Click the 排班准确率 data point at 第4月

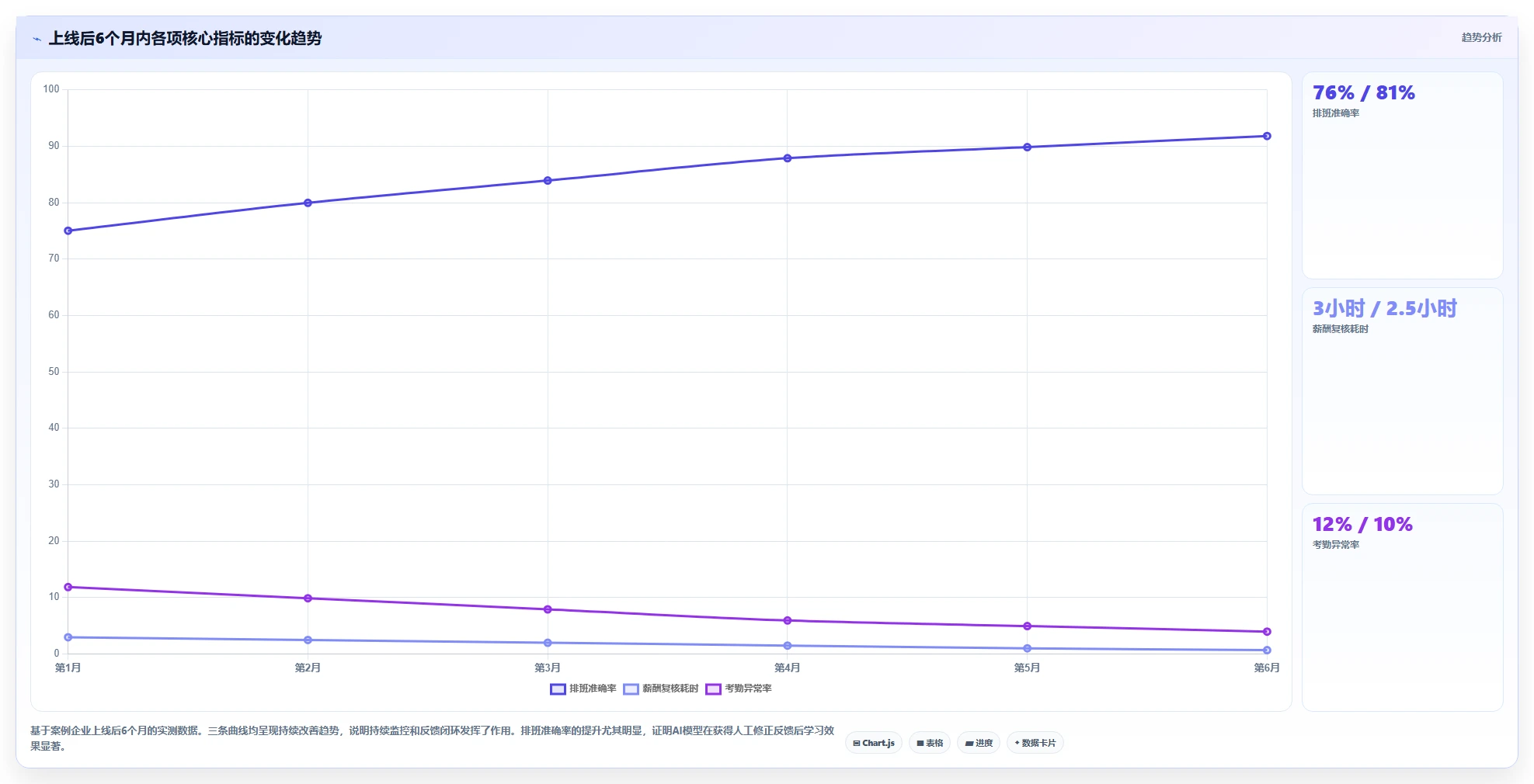(788, 158)
